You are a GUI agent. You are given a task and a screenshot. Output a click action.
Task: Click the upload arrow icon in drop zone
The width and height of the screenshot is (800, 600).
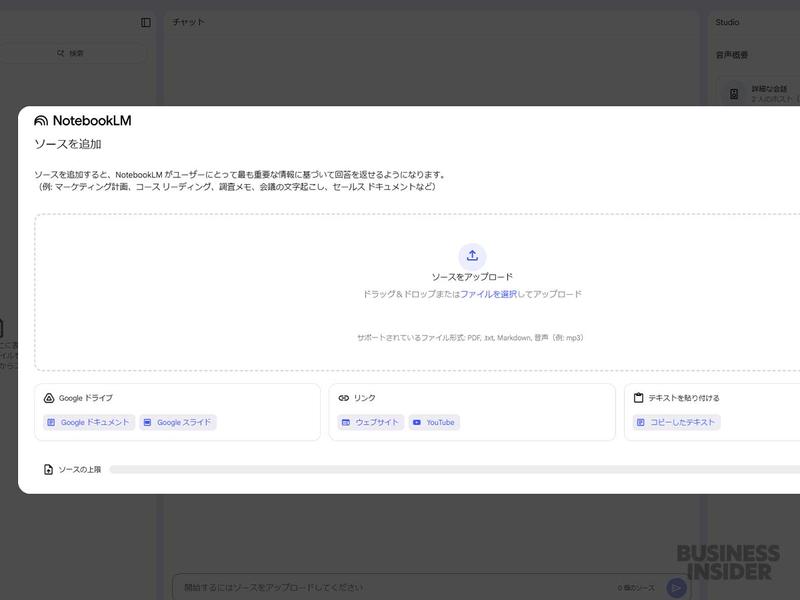pyautogui.click(x=472, y=256)
